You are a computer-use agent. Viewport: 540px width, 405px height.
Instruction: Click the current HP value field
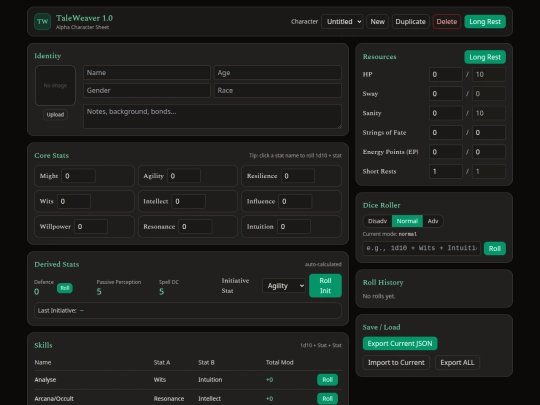(x=446, y=74)
